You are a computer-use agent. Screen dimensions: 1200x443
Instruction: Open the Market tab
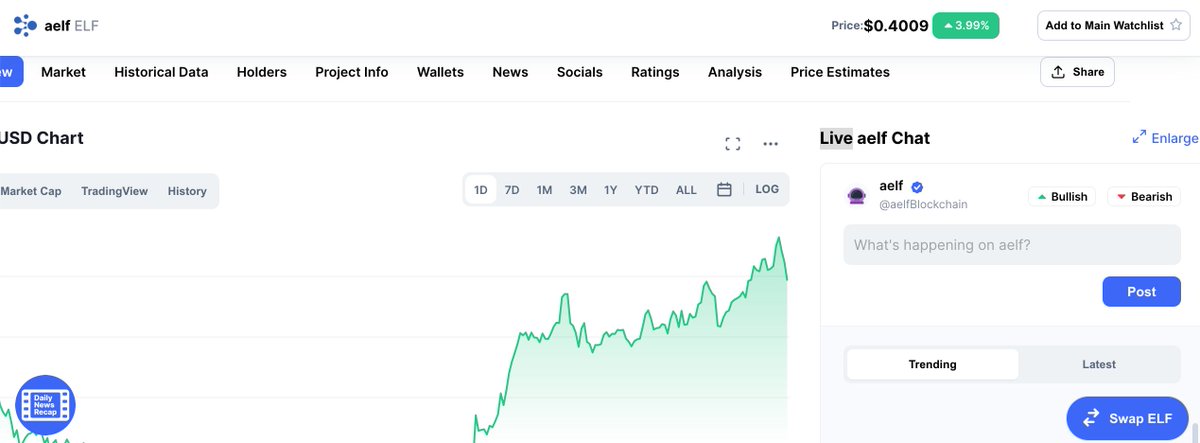point(63,72)
